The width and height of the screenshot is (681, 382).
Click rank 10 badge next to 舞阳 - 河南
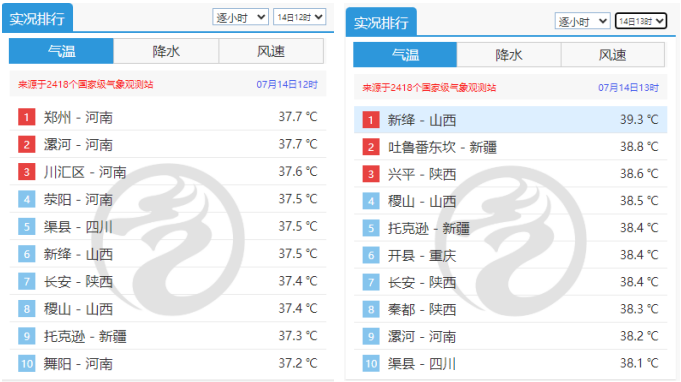26,363
